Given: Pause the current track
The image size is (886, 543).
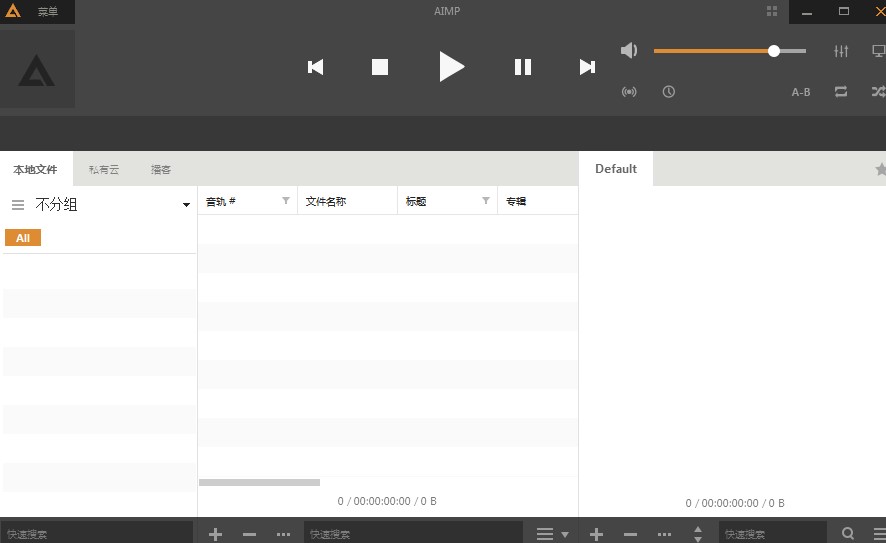Looking at the screenshot, I should click(522, 67).
